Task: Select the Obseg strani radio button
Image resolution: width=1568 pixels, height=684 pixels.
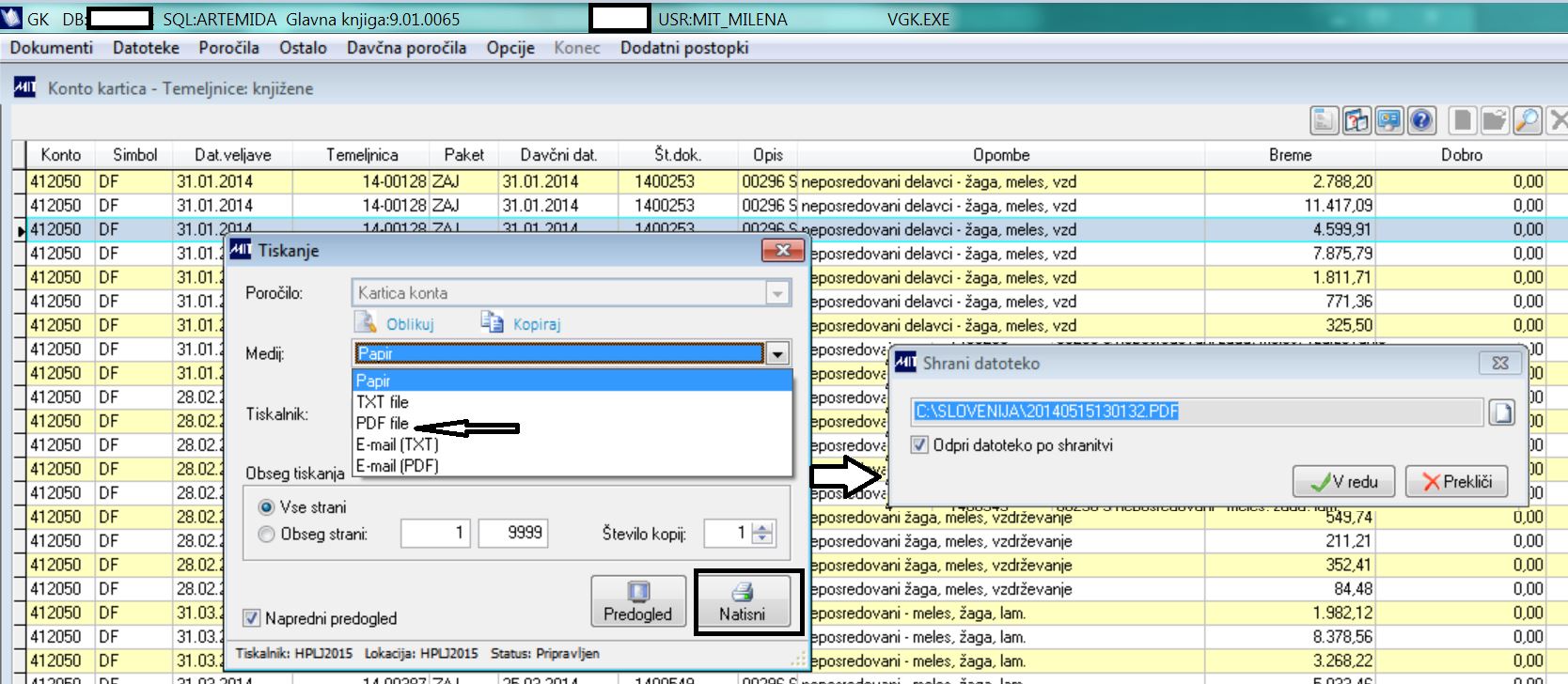Action: tap(266, 535)
